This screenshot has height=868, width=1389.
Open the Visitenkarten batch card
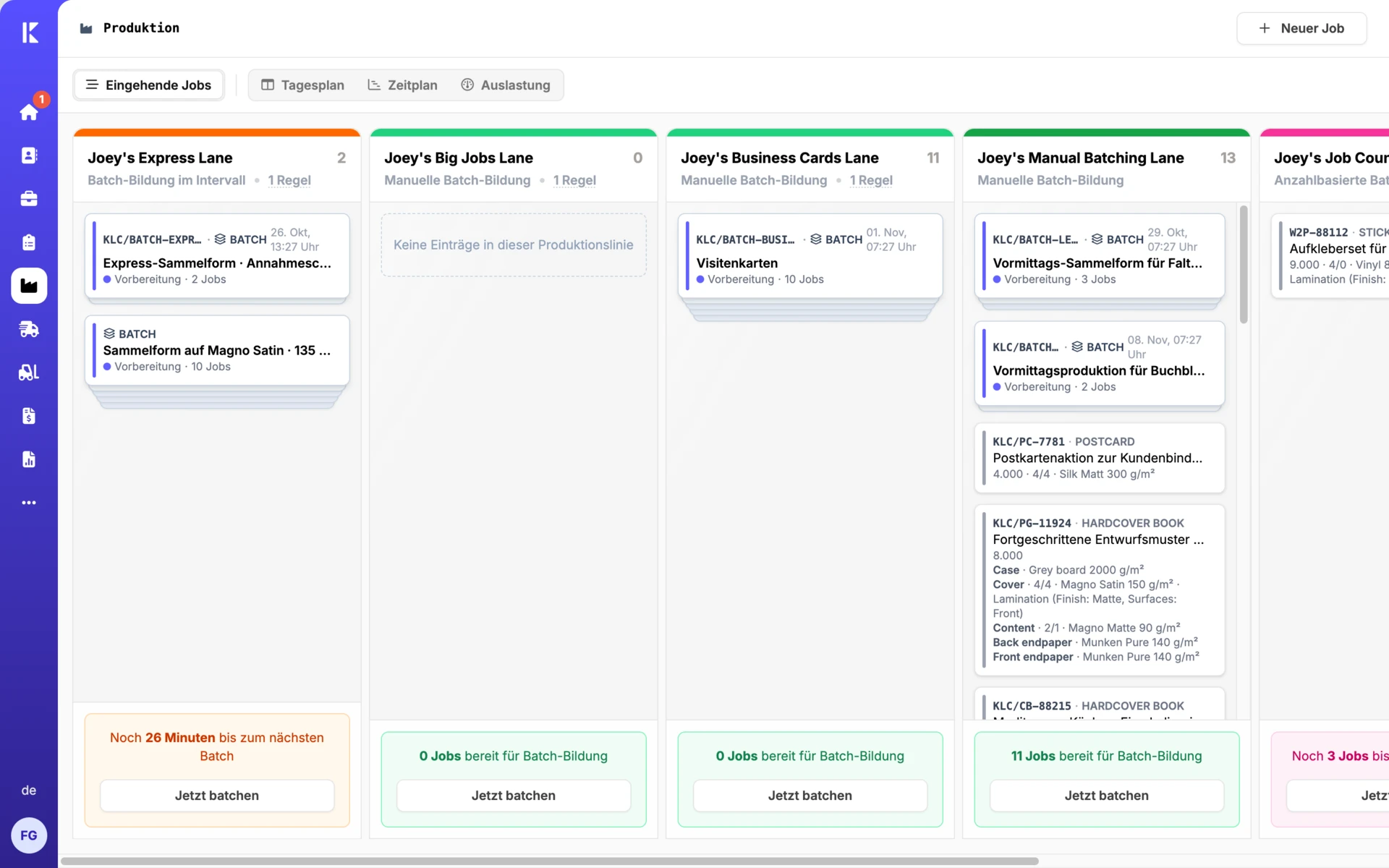[810, 255]
